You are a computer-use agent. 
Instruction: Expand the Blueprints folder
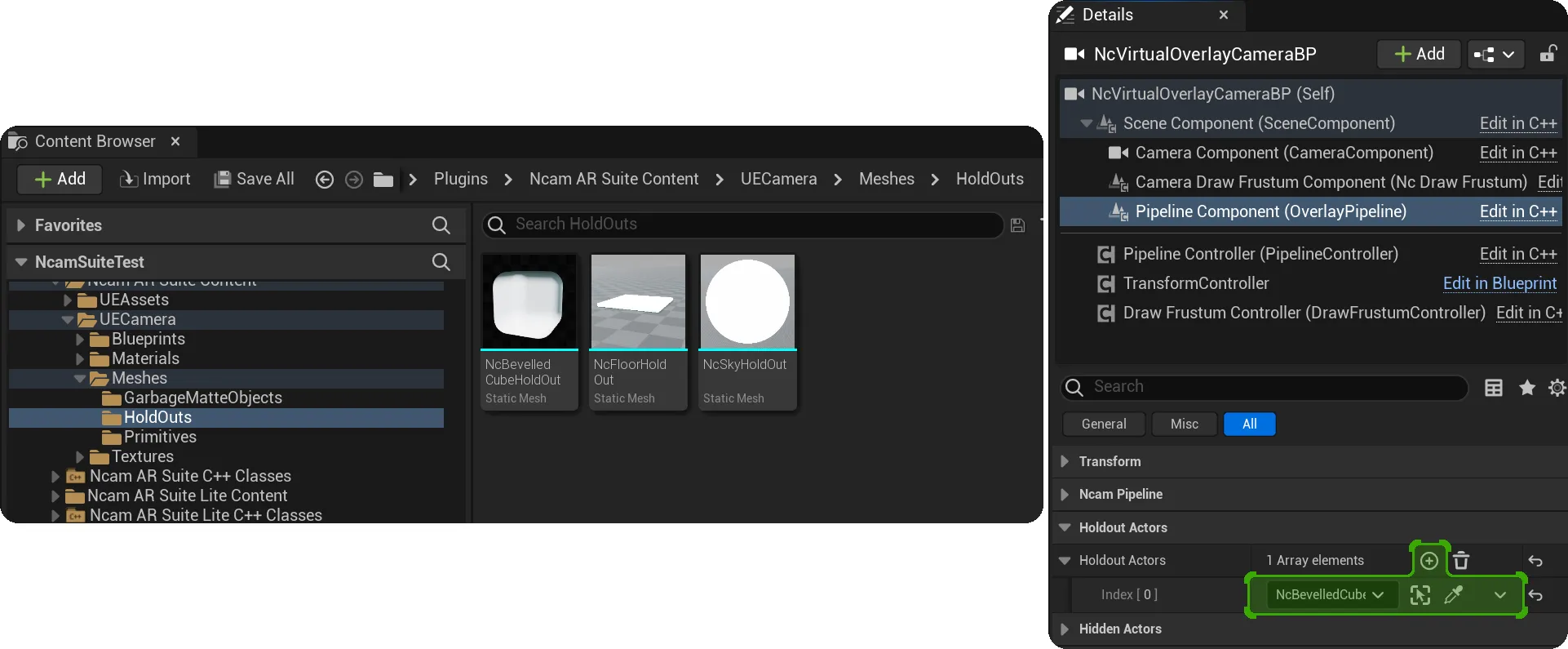pyautogui.click(x=80, y=339)
